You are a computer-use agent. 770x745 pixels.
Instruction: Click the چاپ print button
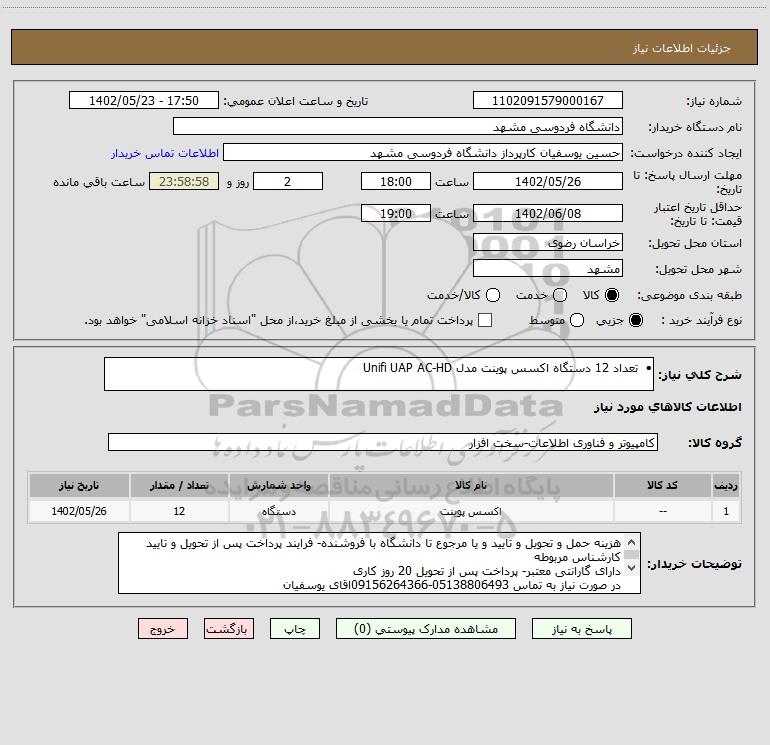click(295, 629)
